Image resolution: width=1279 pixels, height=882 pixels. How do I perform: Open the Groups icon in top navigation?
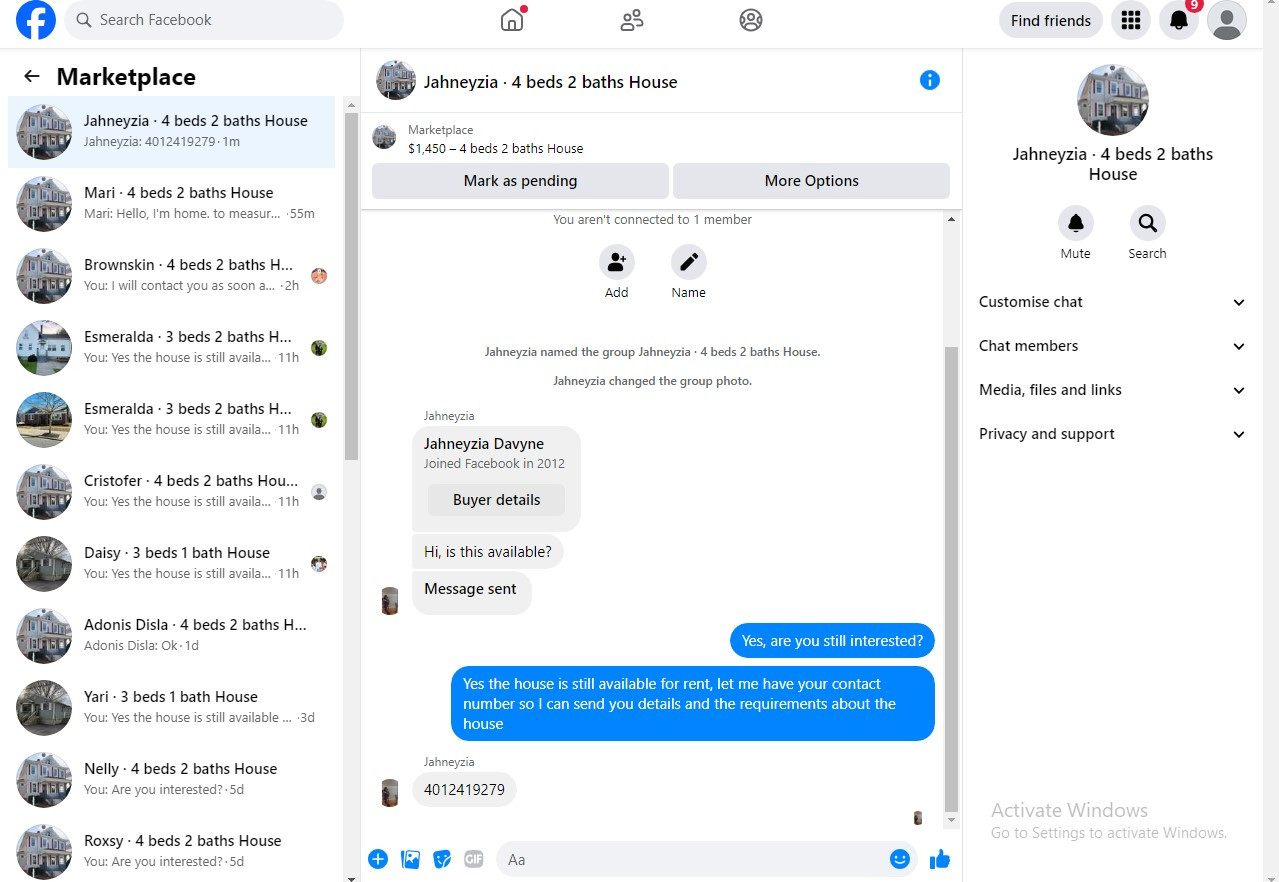(x=751, y=20)
